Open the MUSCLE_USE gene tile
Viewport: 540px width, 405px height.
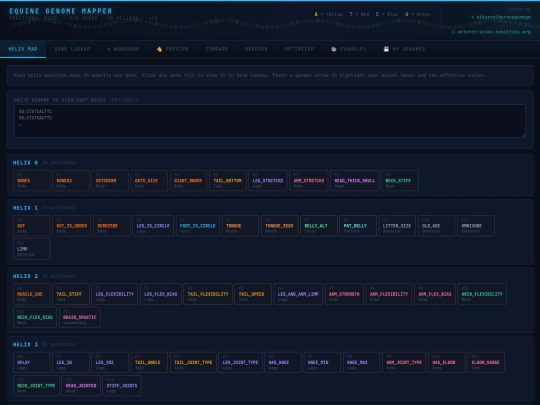[32, 294]
